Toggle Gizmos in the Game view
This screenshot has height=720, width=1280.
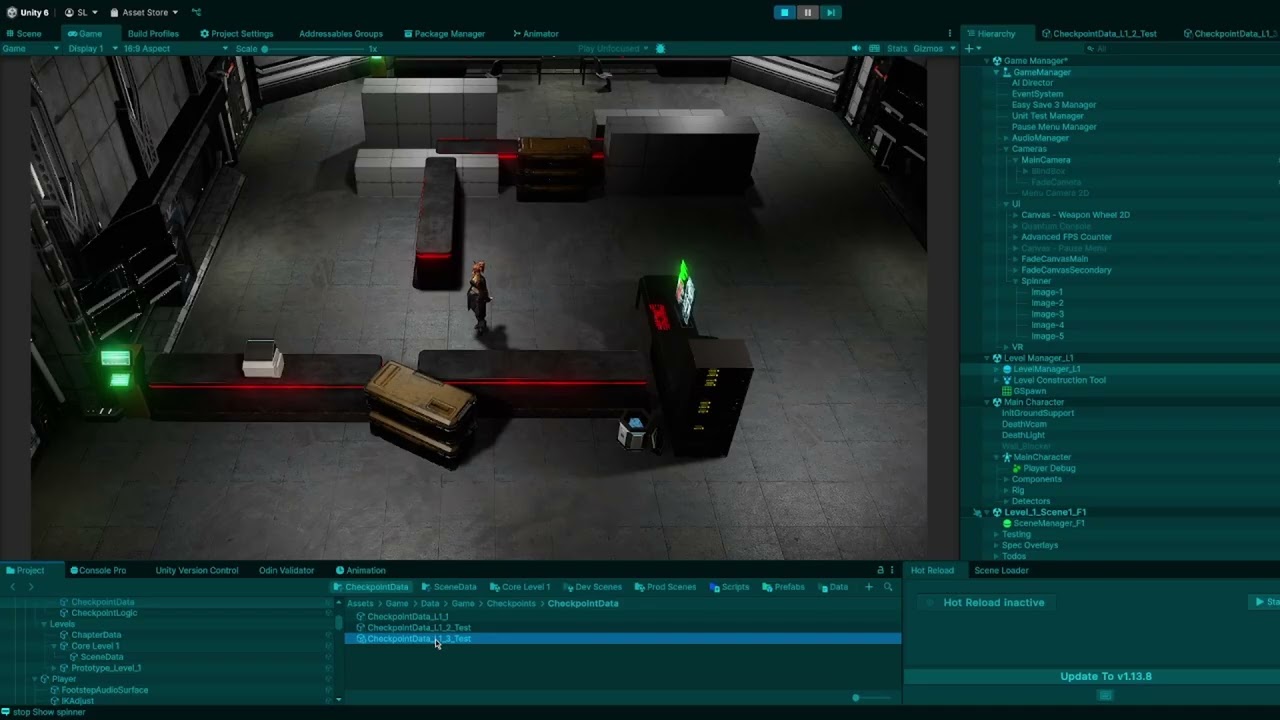click(928, 48)
